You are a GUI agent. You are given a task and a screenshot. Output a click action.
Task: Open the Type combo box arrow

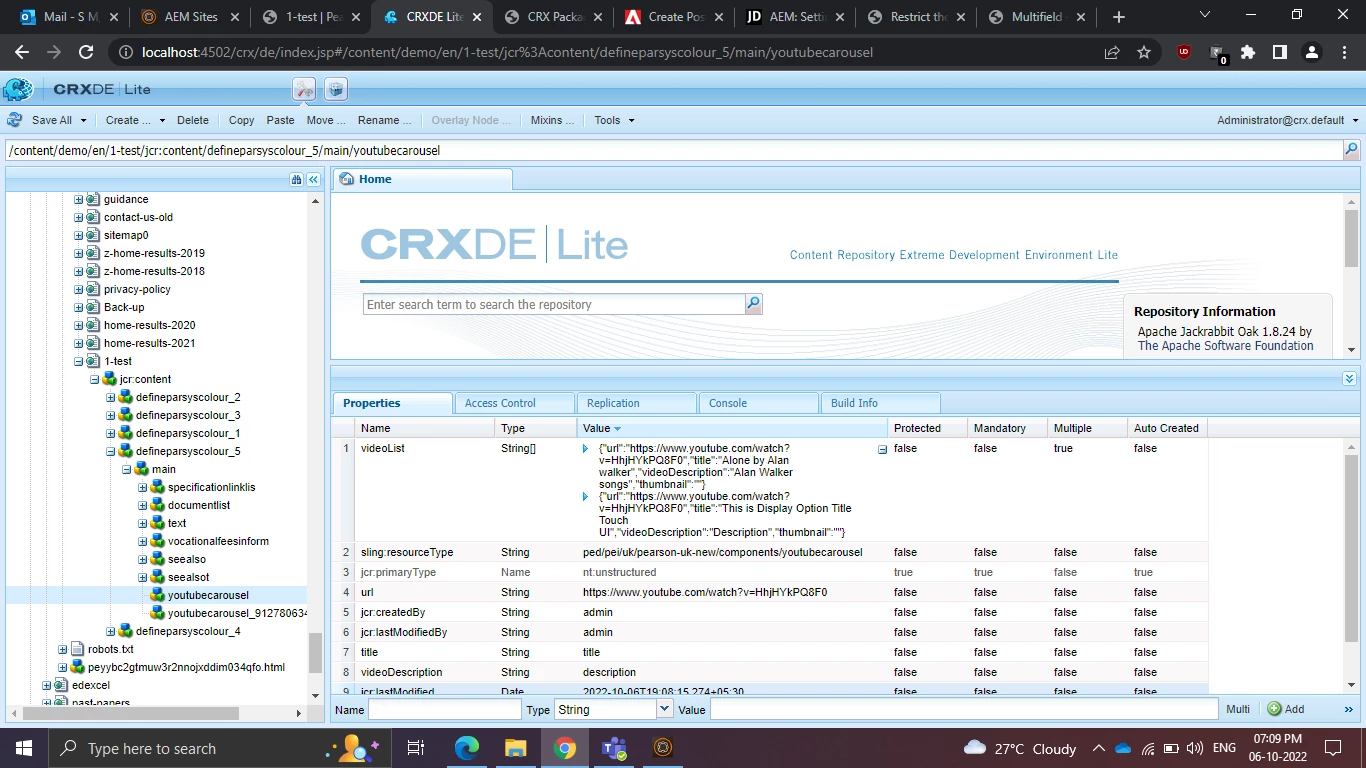(x=664, y=709)
